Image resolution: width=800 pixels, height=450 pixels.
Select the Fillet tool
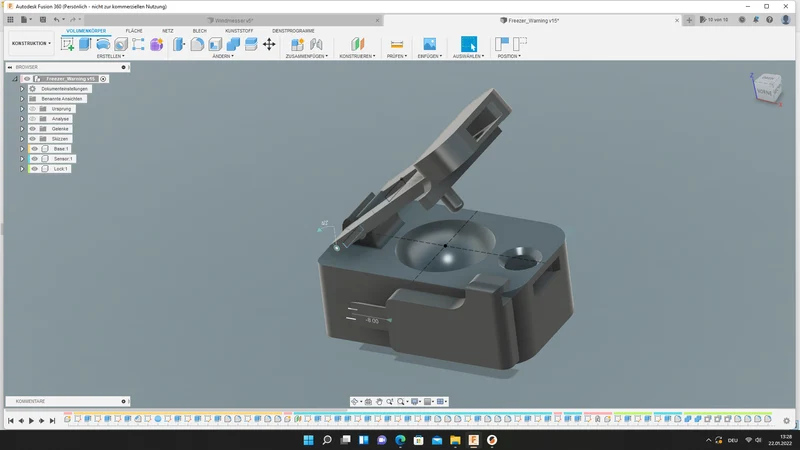point(197,44)
